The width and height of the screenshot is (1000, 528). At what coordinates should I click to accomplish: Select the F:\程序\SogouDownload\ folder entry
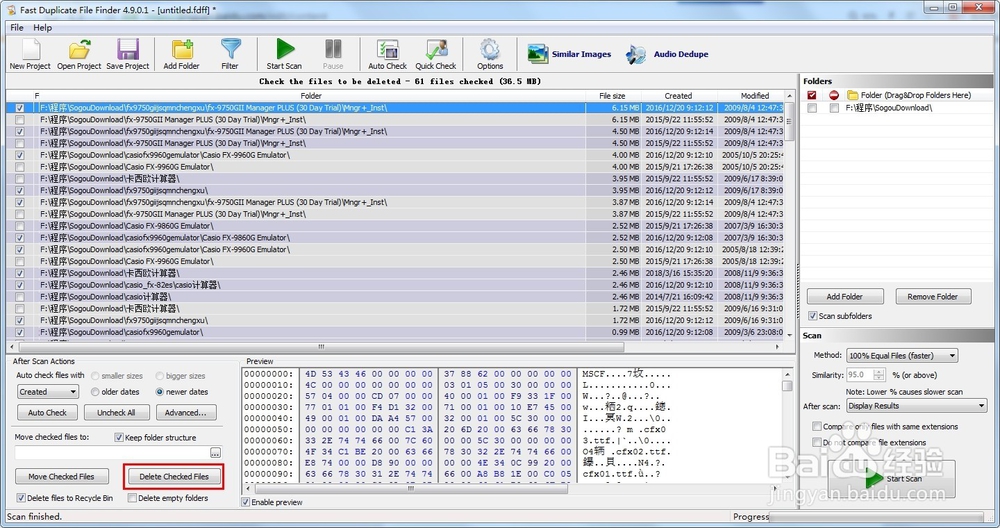tap(889, 108)
